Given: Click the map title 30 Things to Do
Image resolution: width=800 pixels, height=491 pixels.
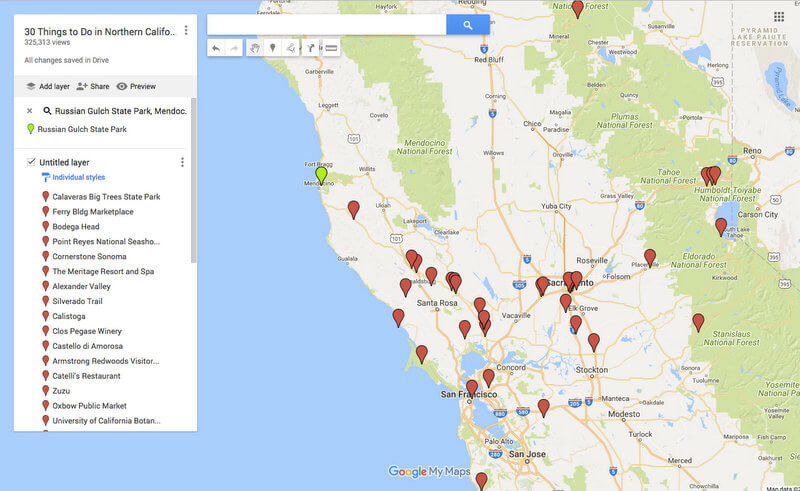Looking at the screenshot, I should tap(99, 32).
